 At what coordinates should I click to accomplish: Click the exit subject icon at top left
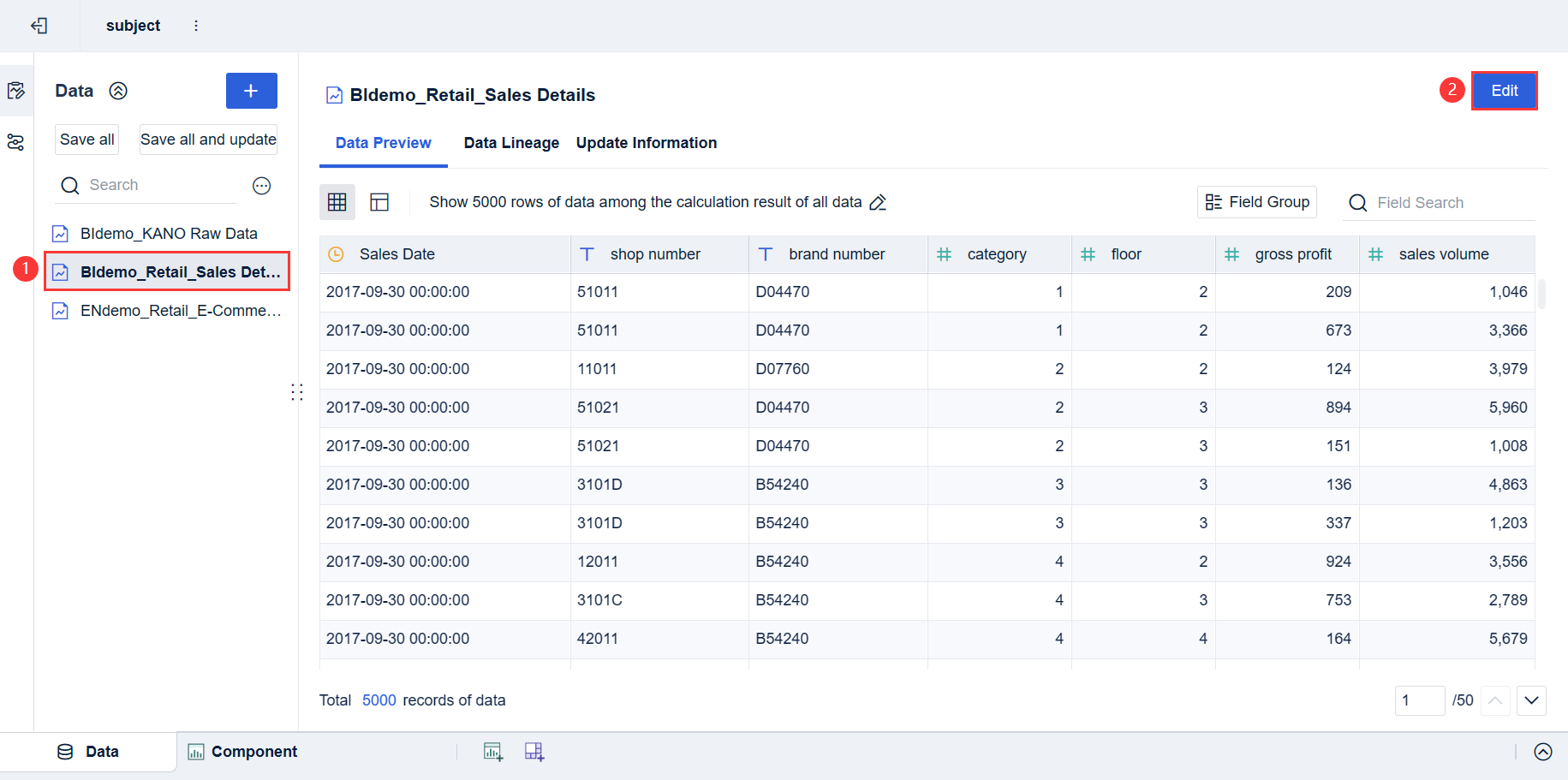39,26
